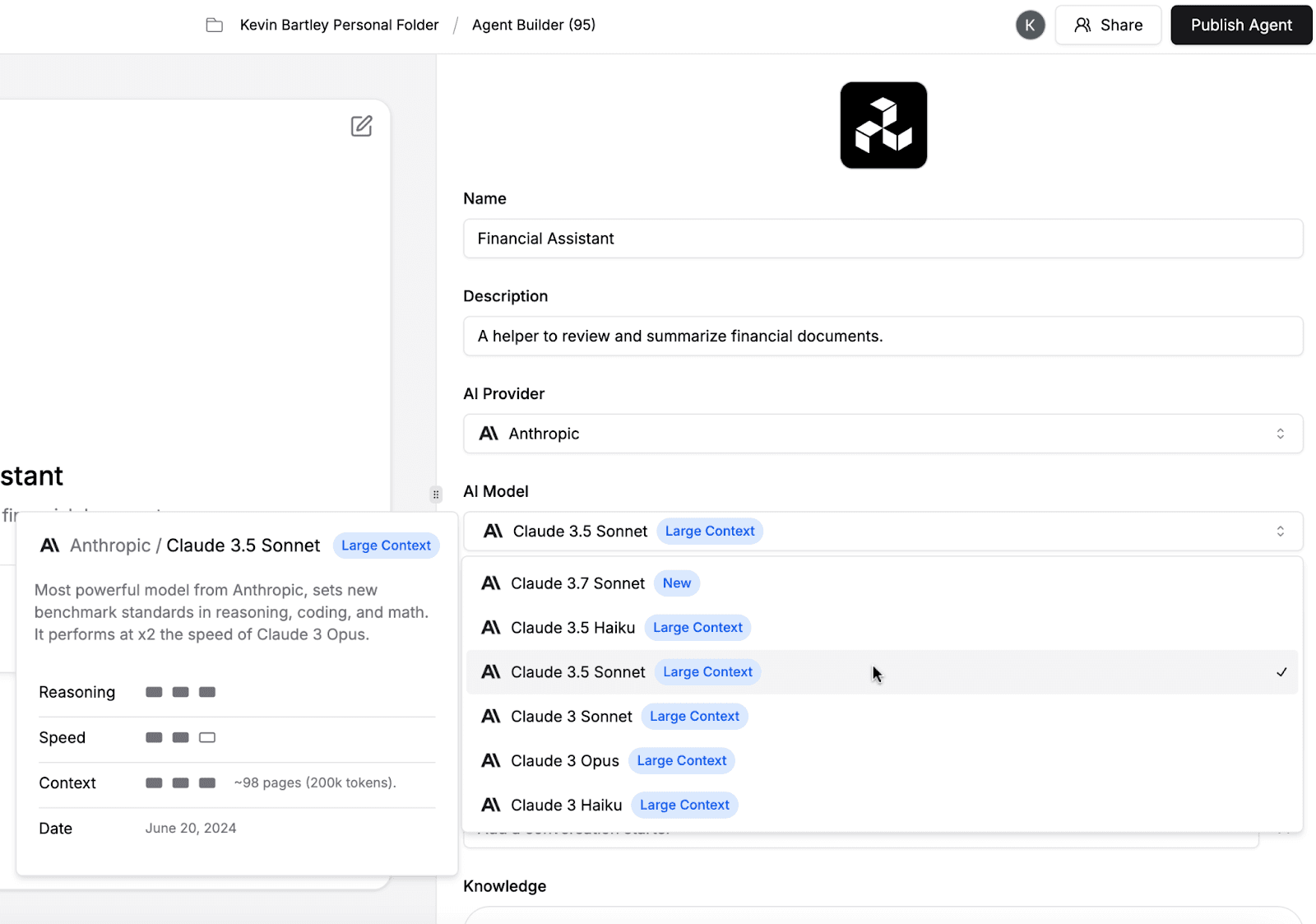Click Large Context badge in AI Model field
The image size is (1316, 924).
coord(710,532)
